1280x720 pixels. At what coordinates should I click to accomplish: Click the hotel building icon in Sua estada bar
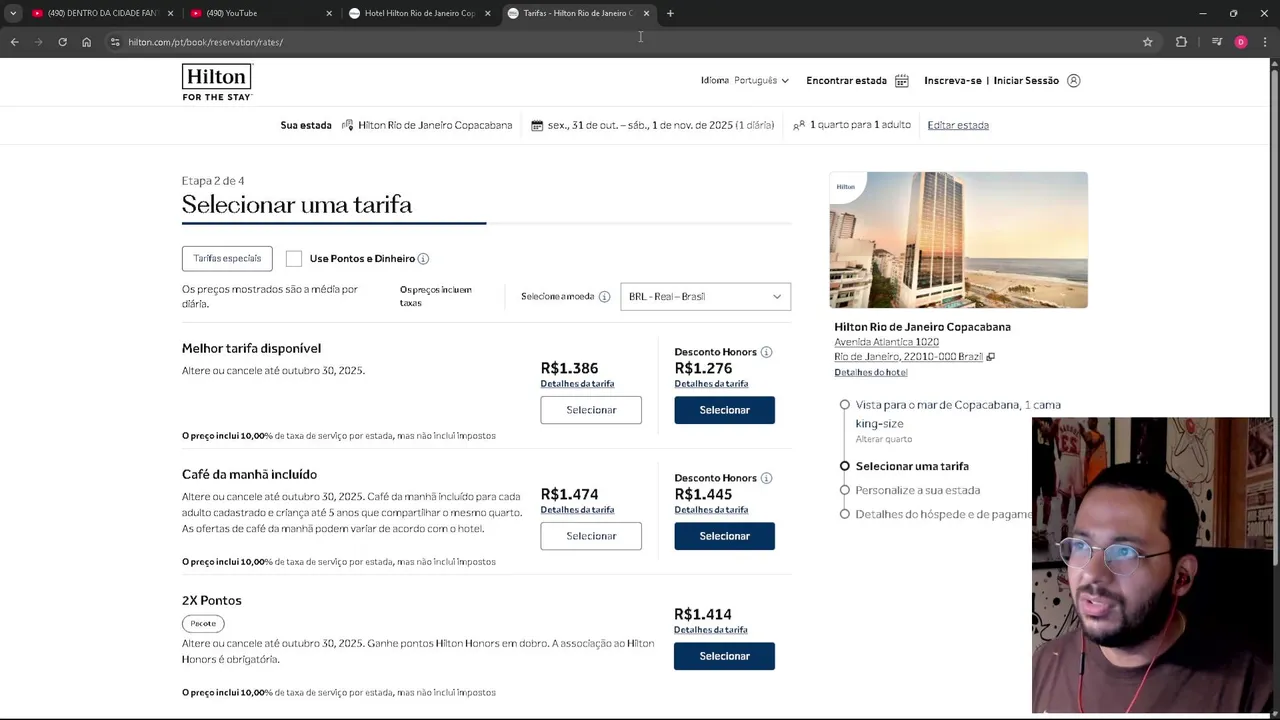(347, 126)
